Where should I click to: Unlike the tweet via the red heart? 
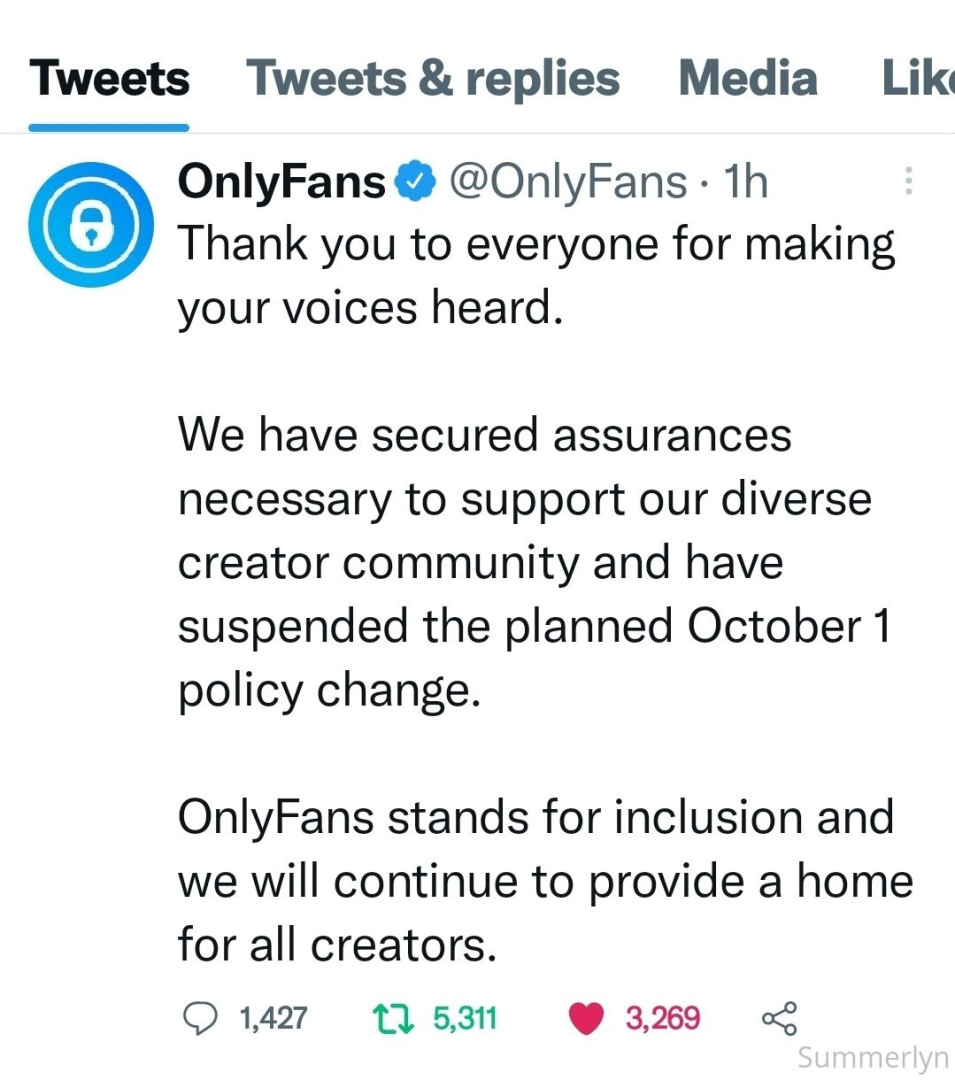click(x=587, y=1018)
